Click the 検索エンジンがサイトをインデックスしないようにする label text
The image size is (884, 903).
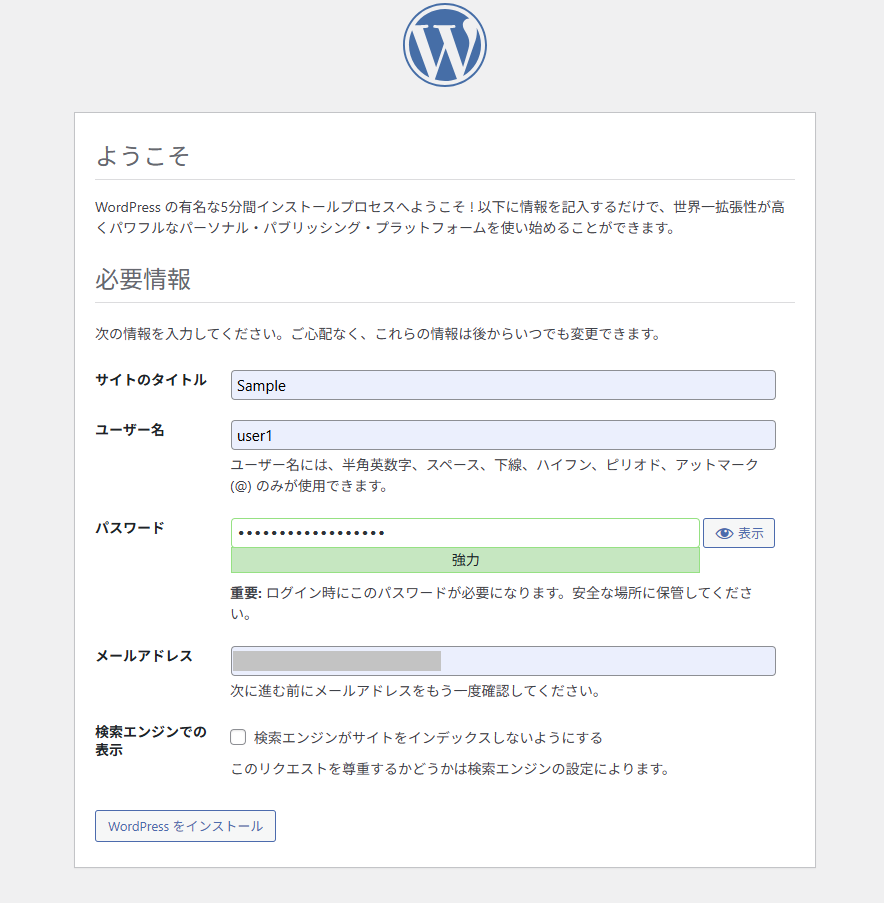tap(428, 738)
